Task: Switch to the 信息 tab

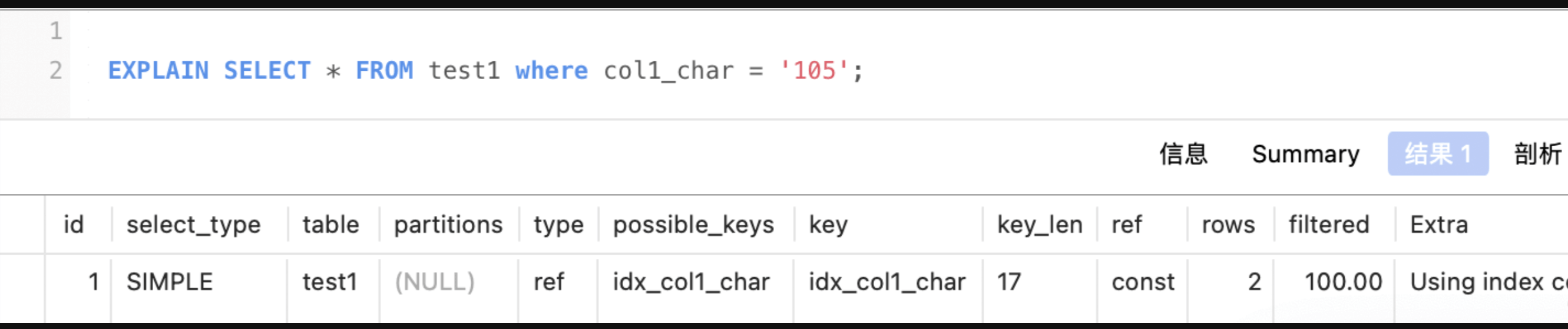Action: 1183,154
